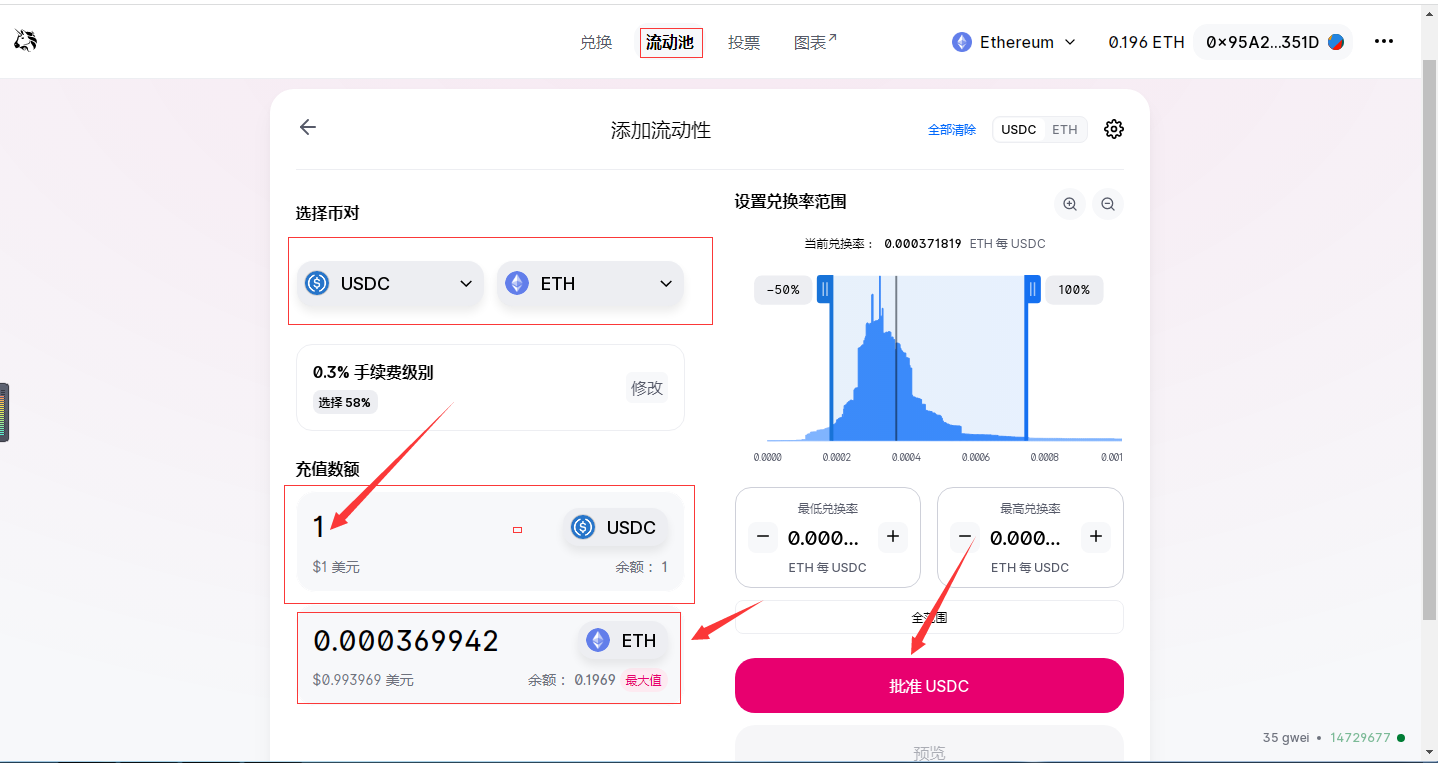The image size is (1438, 763).
Task: Click the wallet avatar icon
Action: tap(1336, 42)
